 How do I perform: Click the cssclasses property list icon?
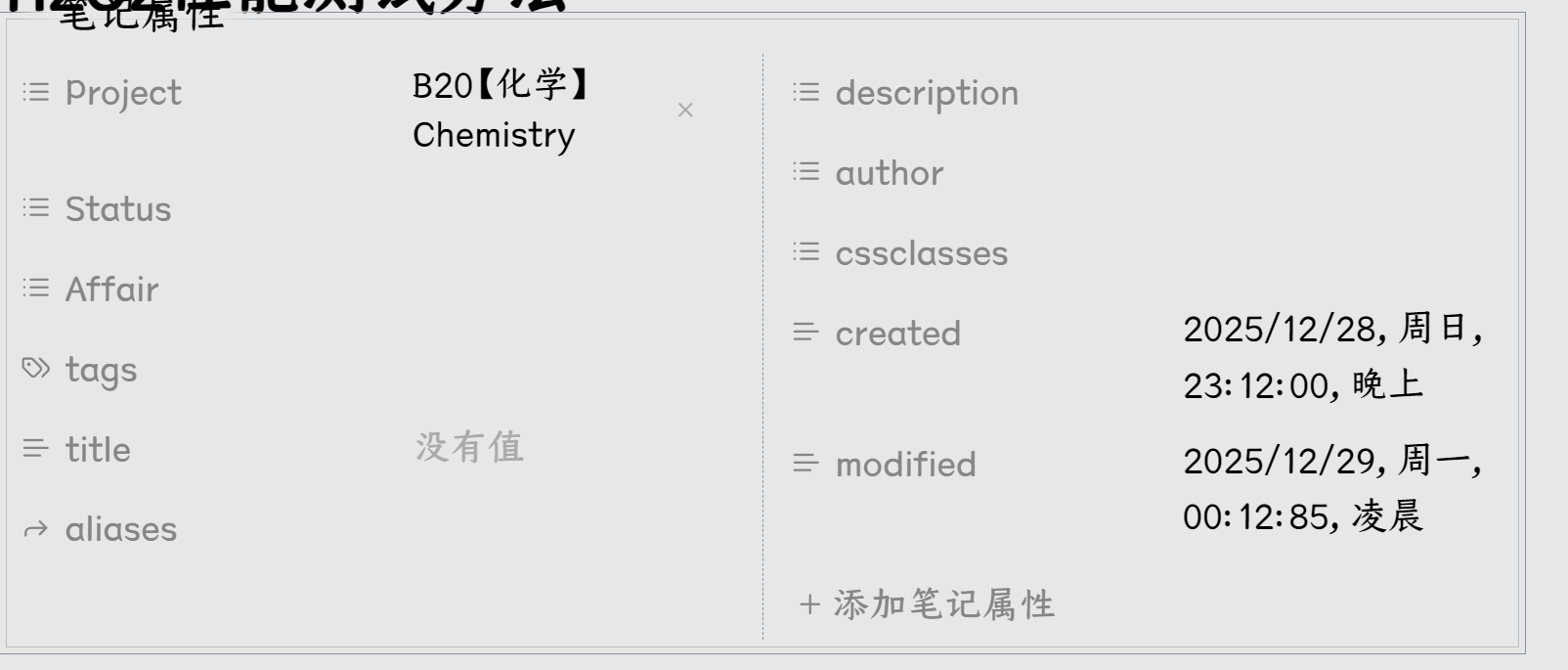click(x=806, y=252)
